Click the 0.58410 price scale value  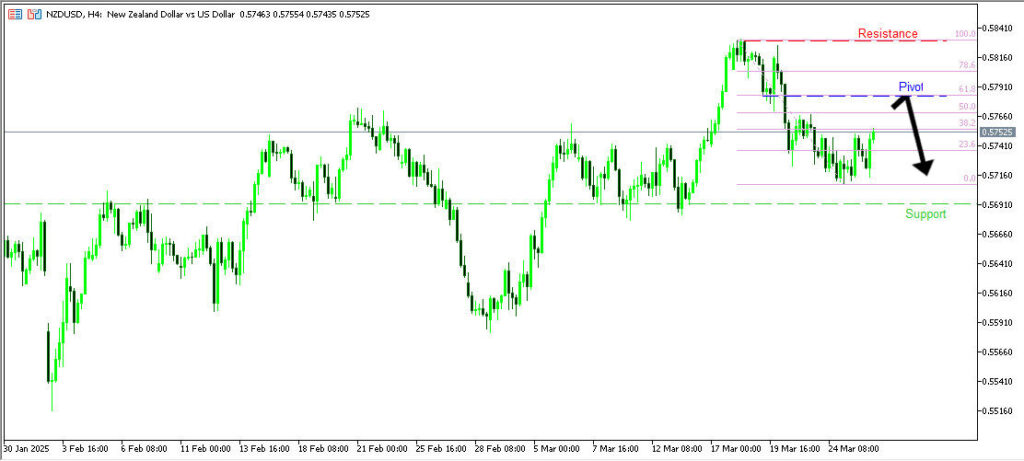tap(1000, 28)
